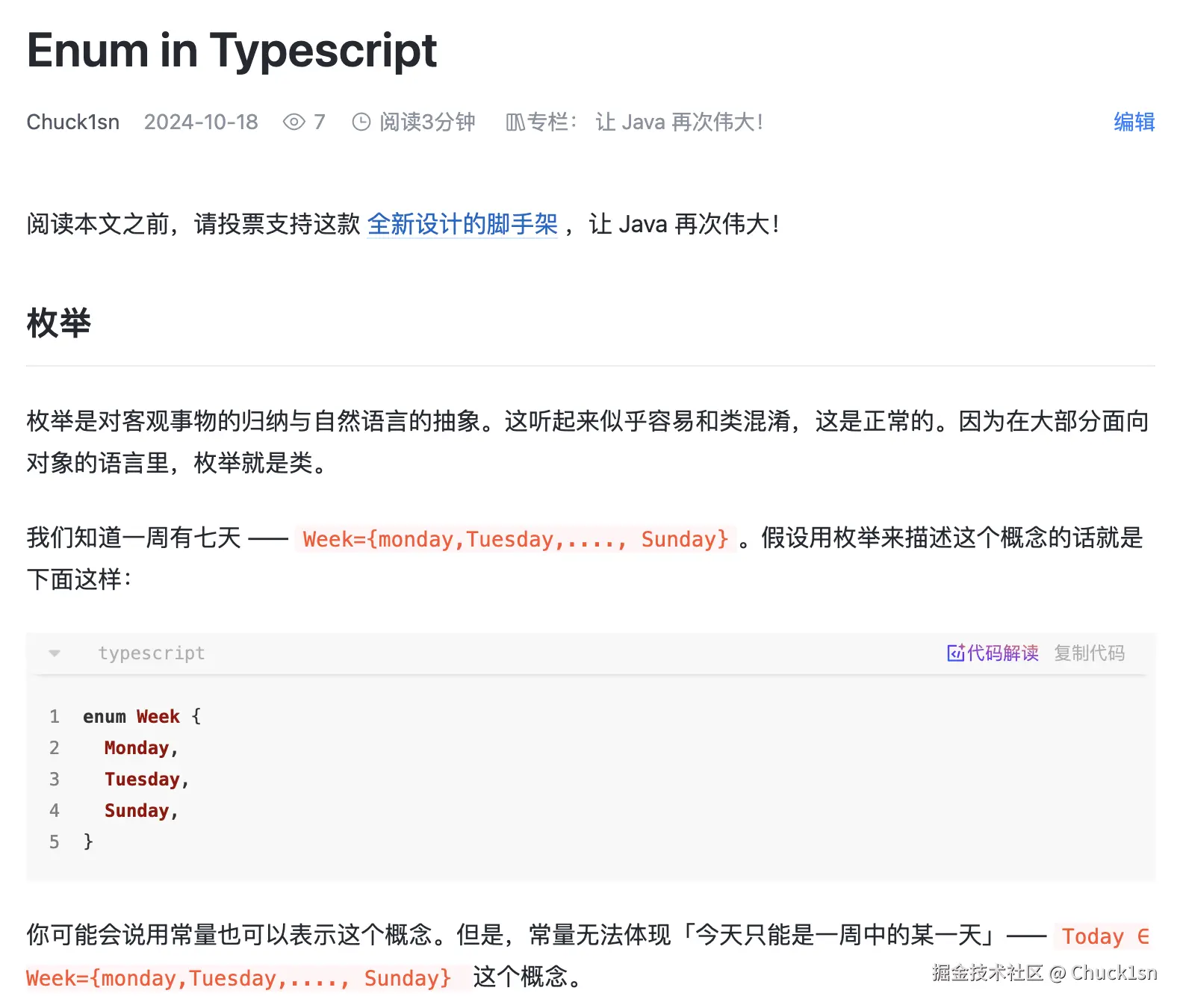This screenshot has height=1008, width=1183.
Task: Click the 2024-10-18 publish date
Action: [201, 122]
